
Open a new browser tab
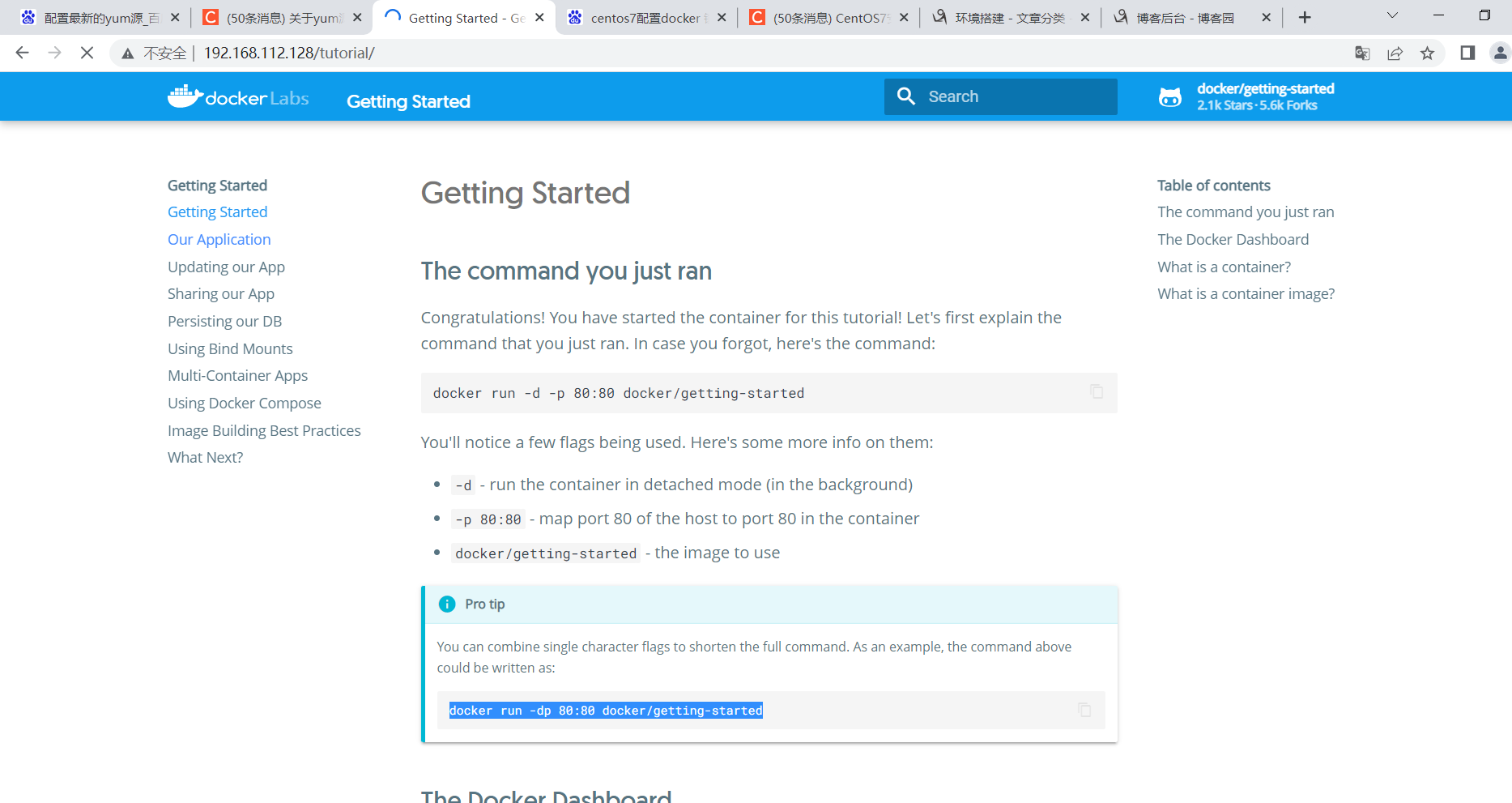point(1304,16)
